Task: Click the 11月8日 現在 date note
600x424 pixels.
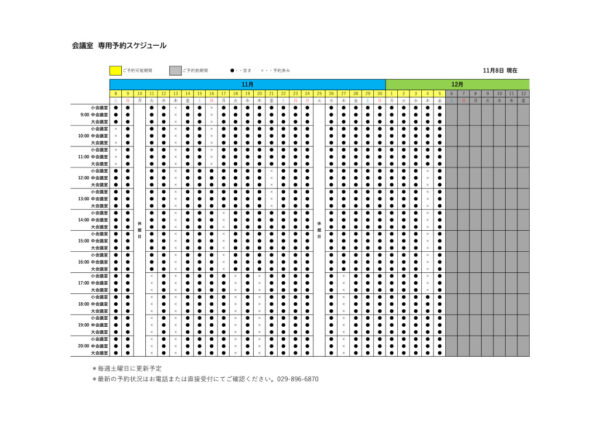Action: click(500, 70)
